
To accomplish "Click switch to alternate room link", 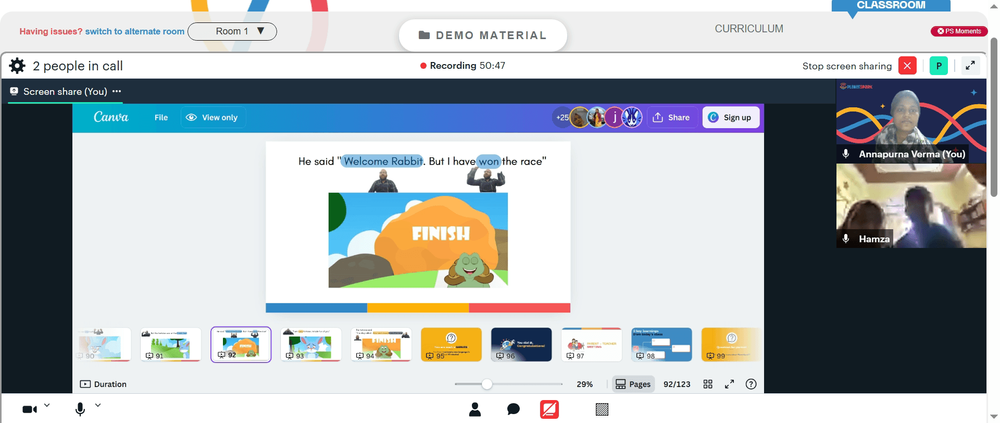I will point(135,31).
